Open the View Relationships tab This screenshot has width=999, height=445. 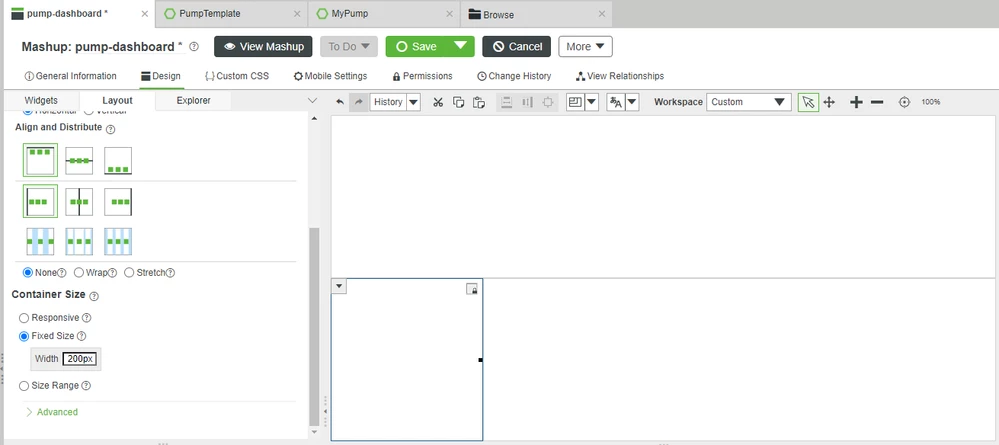coord(620,76)
